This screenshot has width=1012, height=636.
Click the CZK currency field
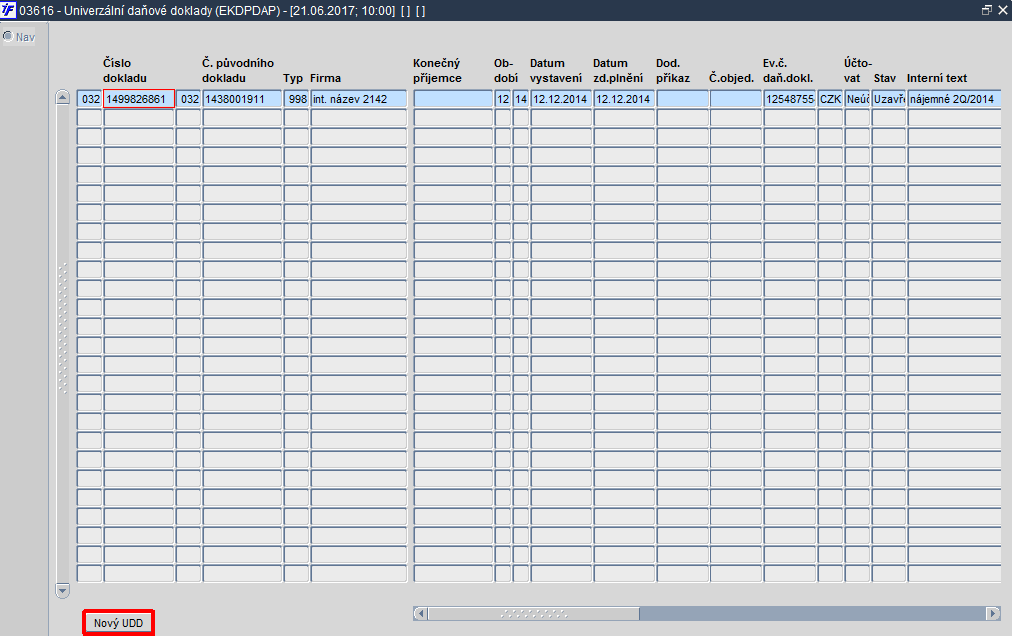click(830, 99)
